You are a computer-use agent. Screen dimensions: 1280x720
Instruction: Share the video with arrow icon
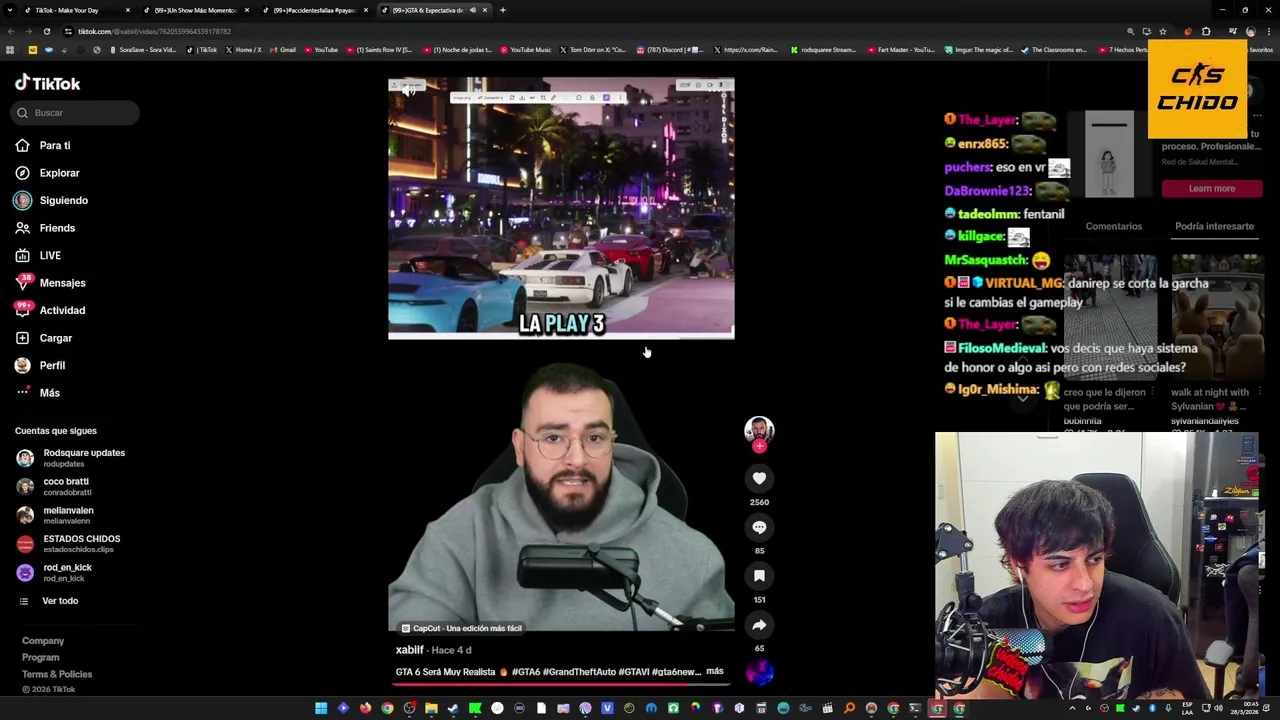click(x=759, y=625)
